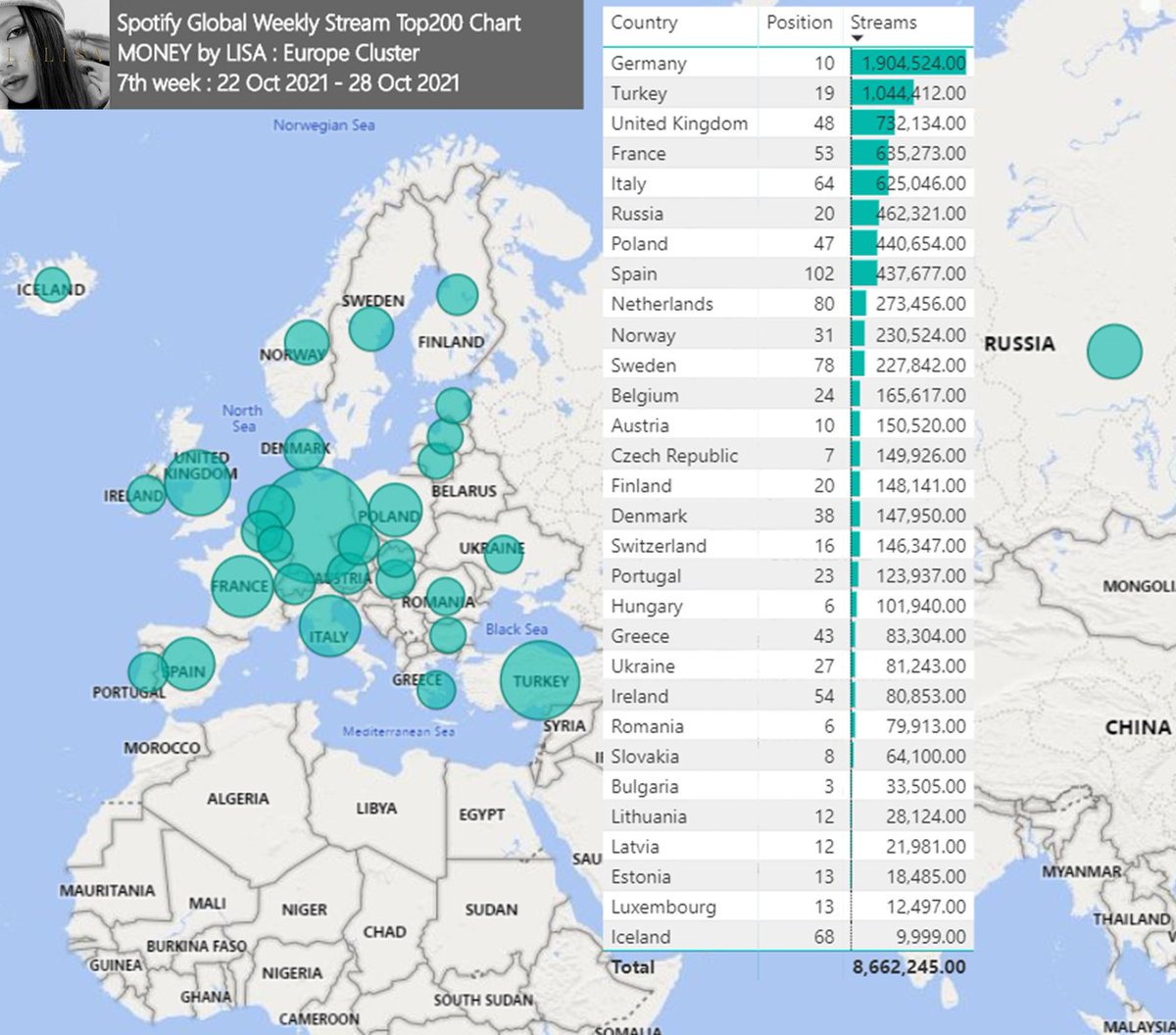Click the Sweden row in the table
Viewport: 1176px width, 1035px height.
pyautogui.click(x=789, y=365)
